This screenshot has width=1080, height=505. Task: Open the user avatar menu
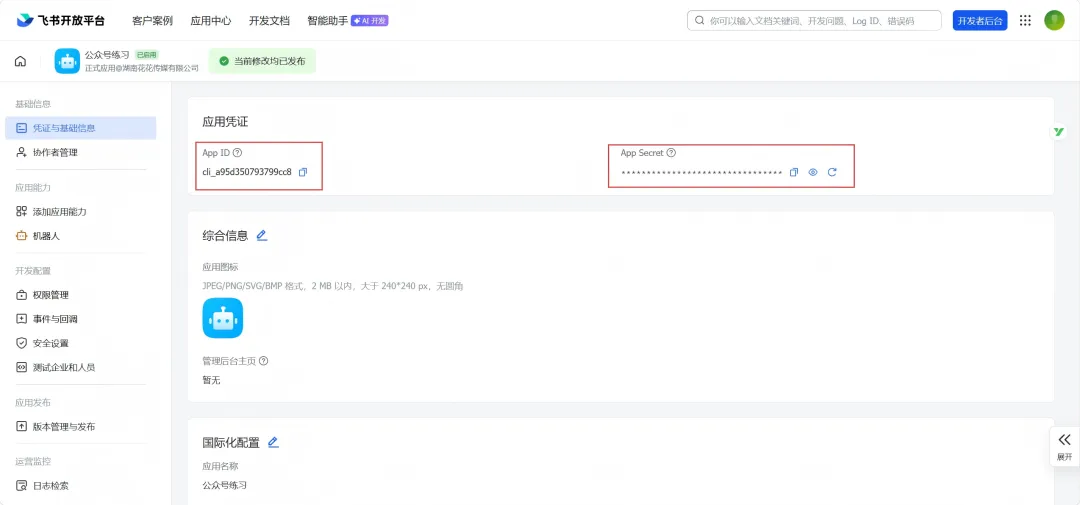[x=1055, y=21]
